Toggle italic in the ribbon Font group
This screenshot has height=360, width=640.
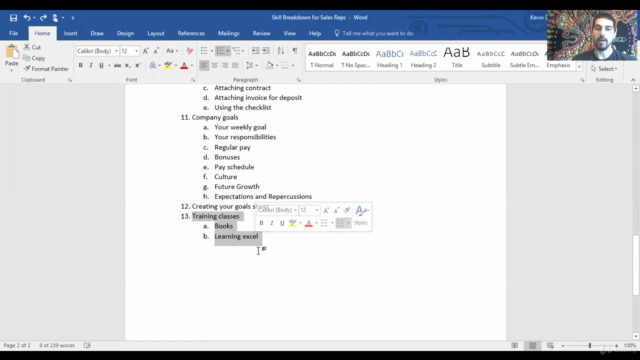91,65
